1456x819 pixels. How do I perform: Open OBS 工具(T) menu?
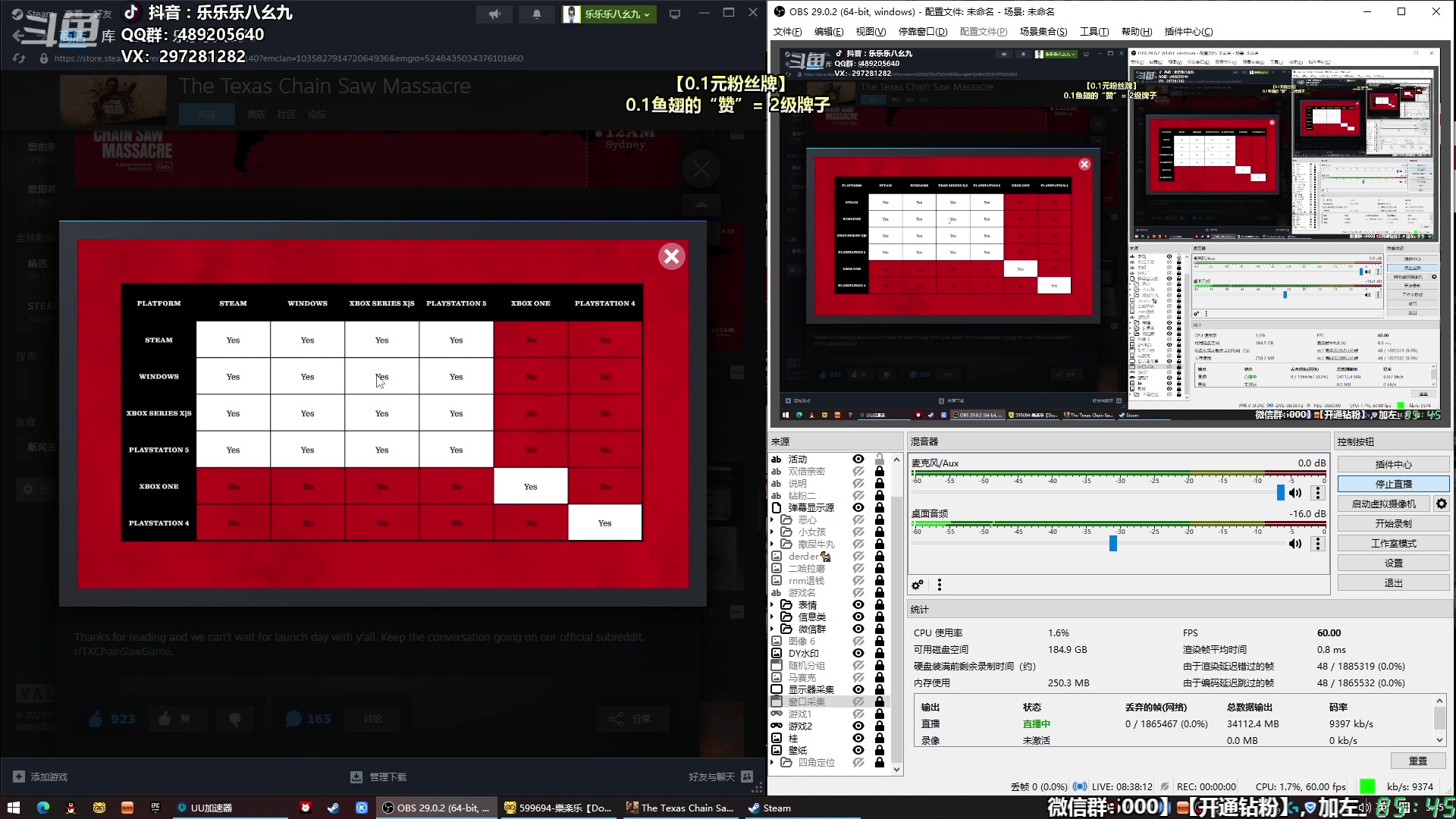click(1094, 31)
